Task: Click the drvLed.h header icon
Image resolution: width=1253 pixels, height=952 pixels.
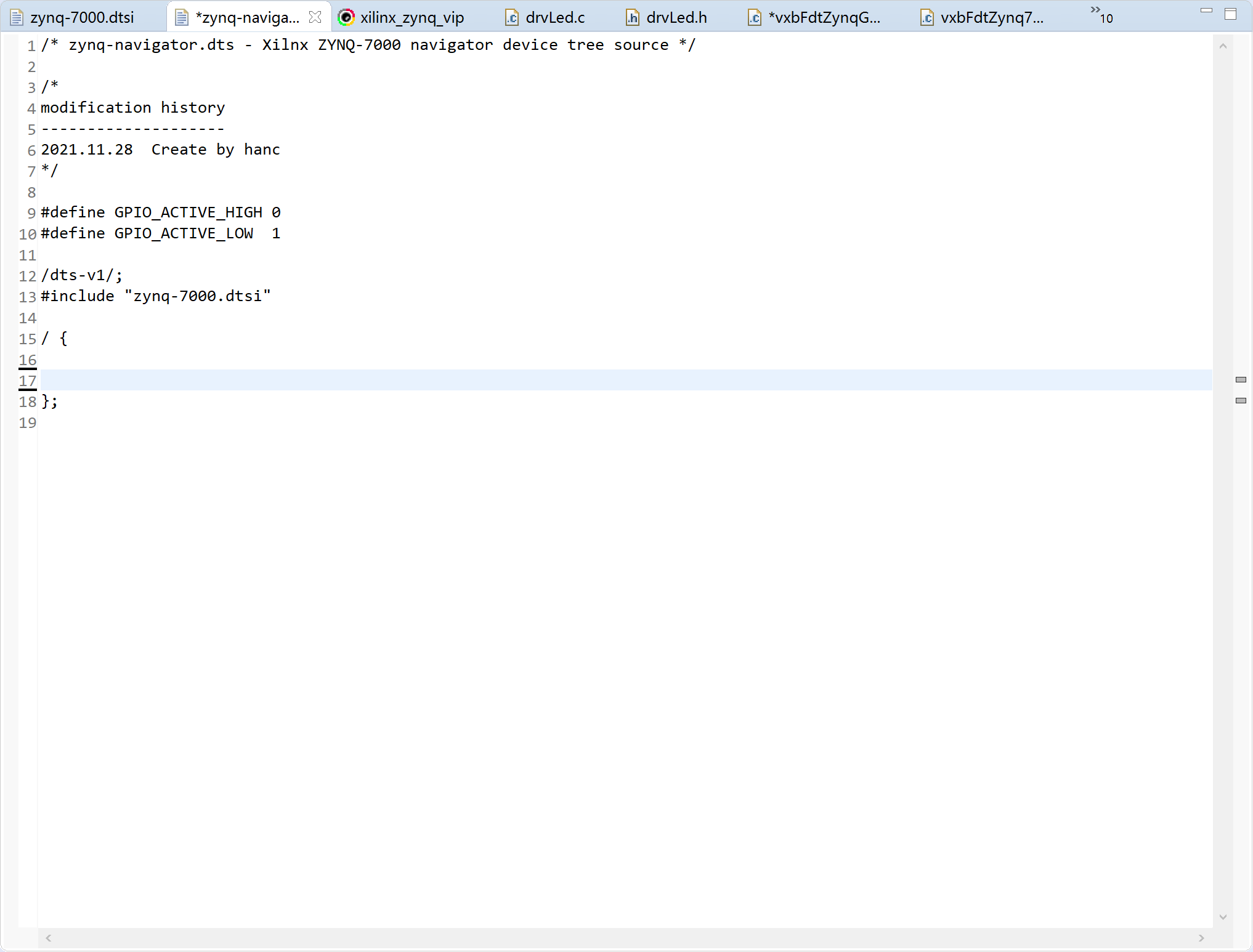Action: coord(633,18)
